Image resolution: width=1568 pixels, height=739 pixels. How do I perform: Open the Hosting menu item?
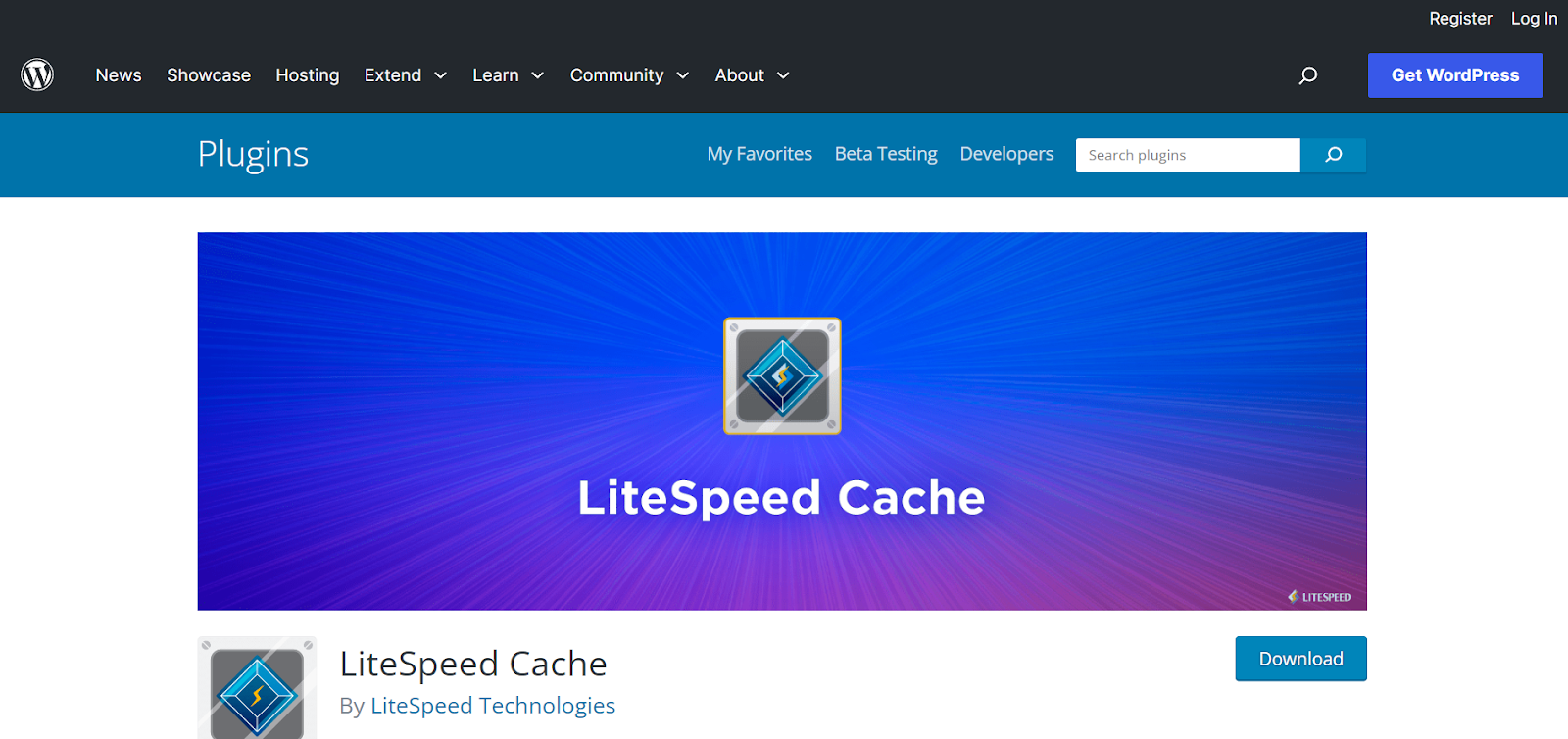(308, 75)
